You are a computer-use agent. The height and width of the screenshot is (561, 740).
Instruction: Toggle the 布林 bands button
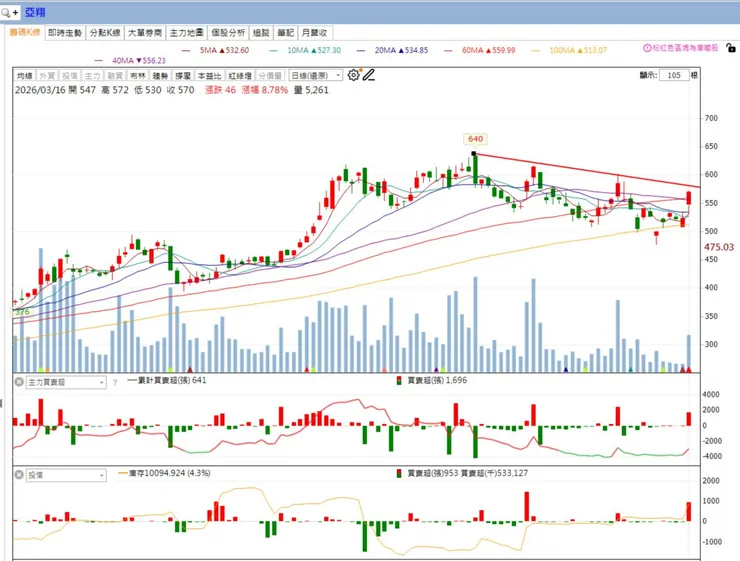138,75
